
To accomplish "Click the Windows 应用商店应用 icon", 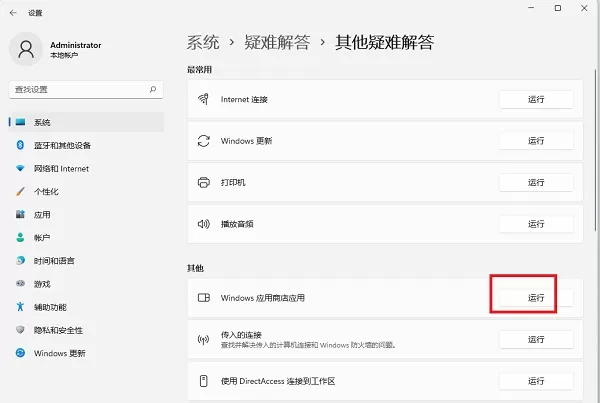I will 203,297.
